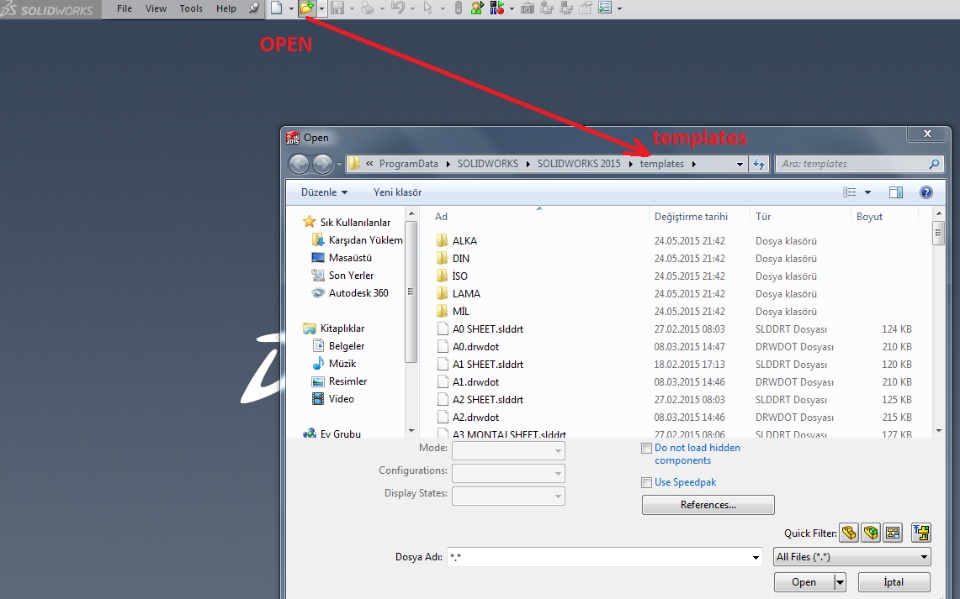Screen dimensions: 960x599
Task: Change view with the view mode icon
Action: tap(850, 192)
